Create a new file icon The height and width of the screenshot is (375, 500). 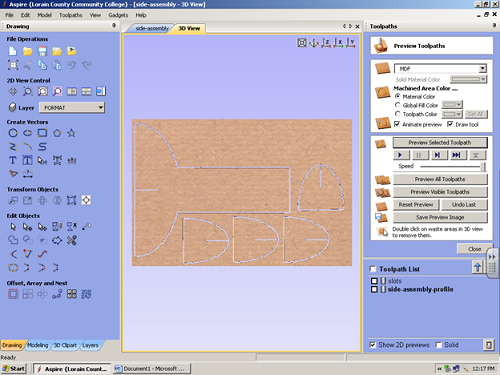coord(13,51)
